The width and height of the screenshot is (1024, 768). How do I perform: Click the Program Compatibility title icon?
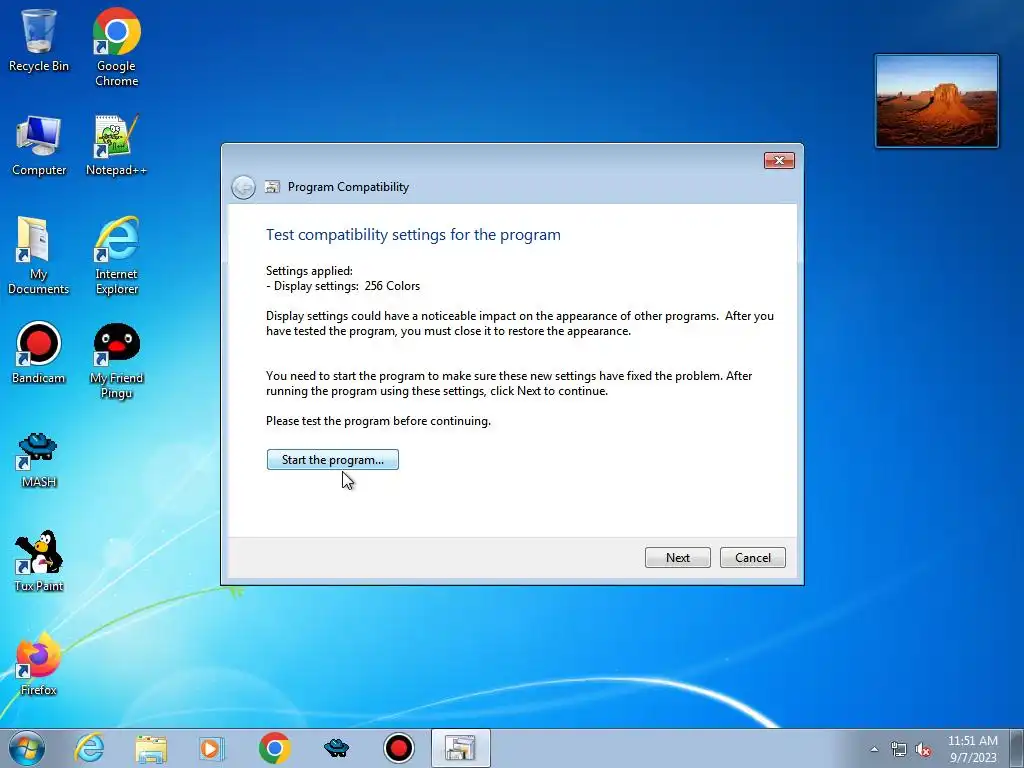click(x=272, y=187)
